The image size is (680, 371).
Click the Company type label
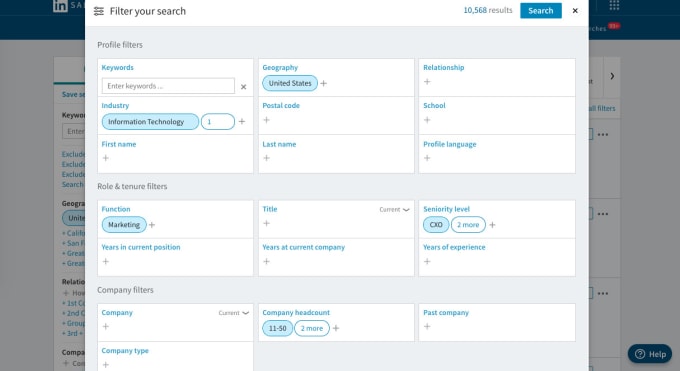pyautogui.click(x=125, y=351)
